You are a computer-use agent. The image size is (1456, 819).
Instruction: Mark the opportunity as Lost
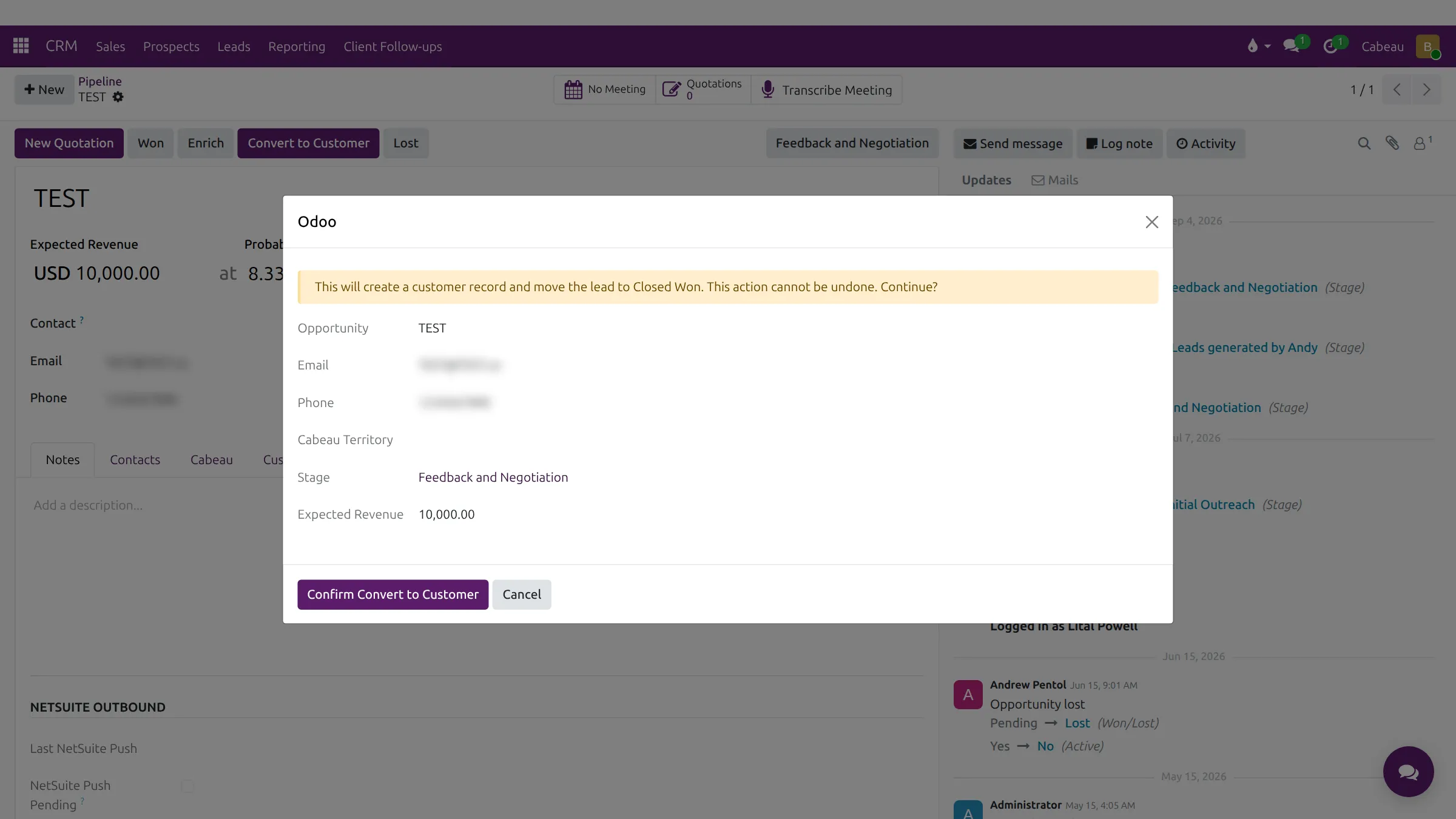click(406, 143)
